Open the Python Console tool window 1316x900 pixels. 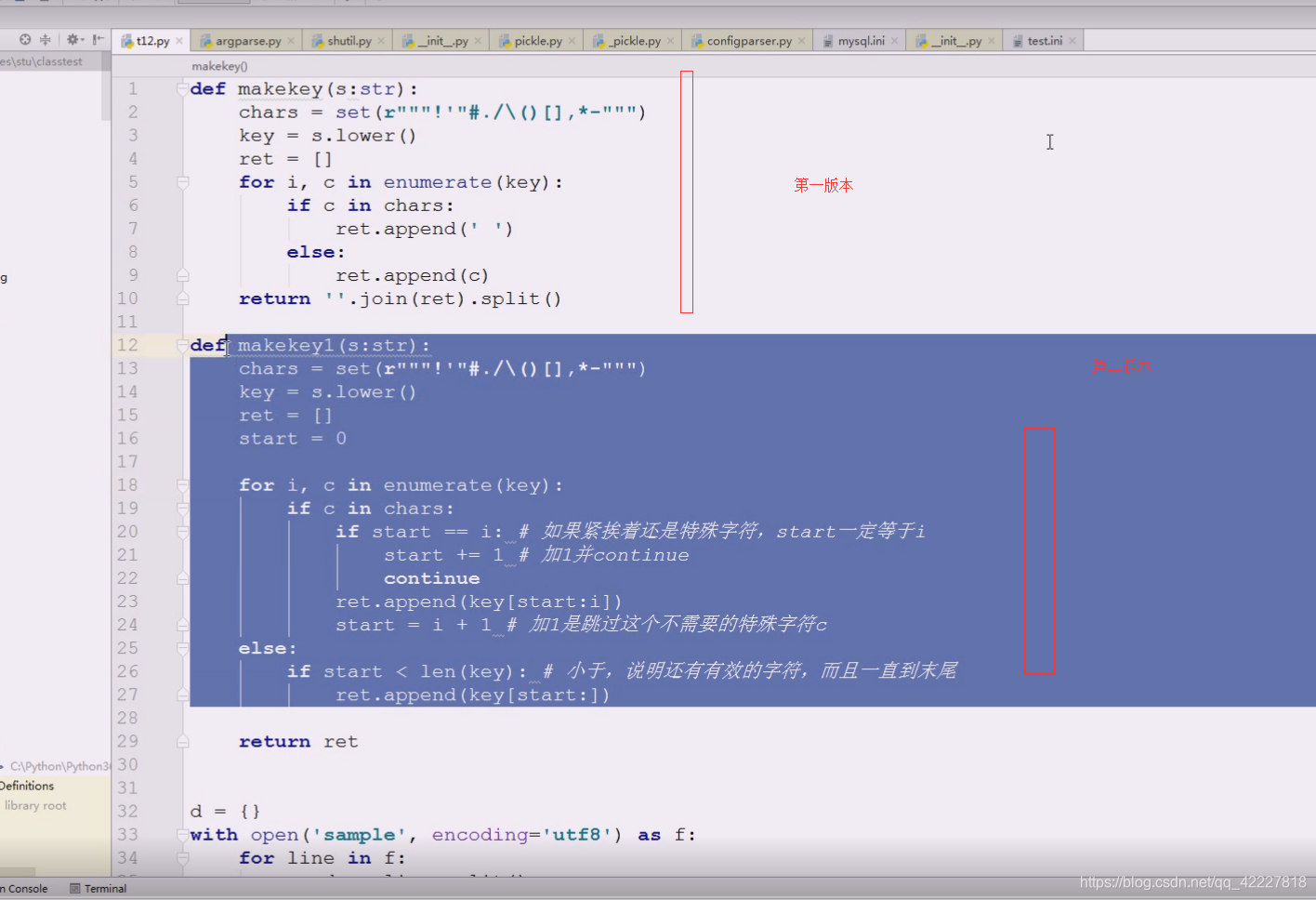pyautogui.click(x=24, y=889)
